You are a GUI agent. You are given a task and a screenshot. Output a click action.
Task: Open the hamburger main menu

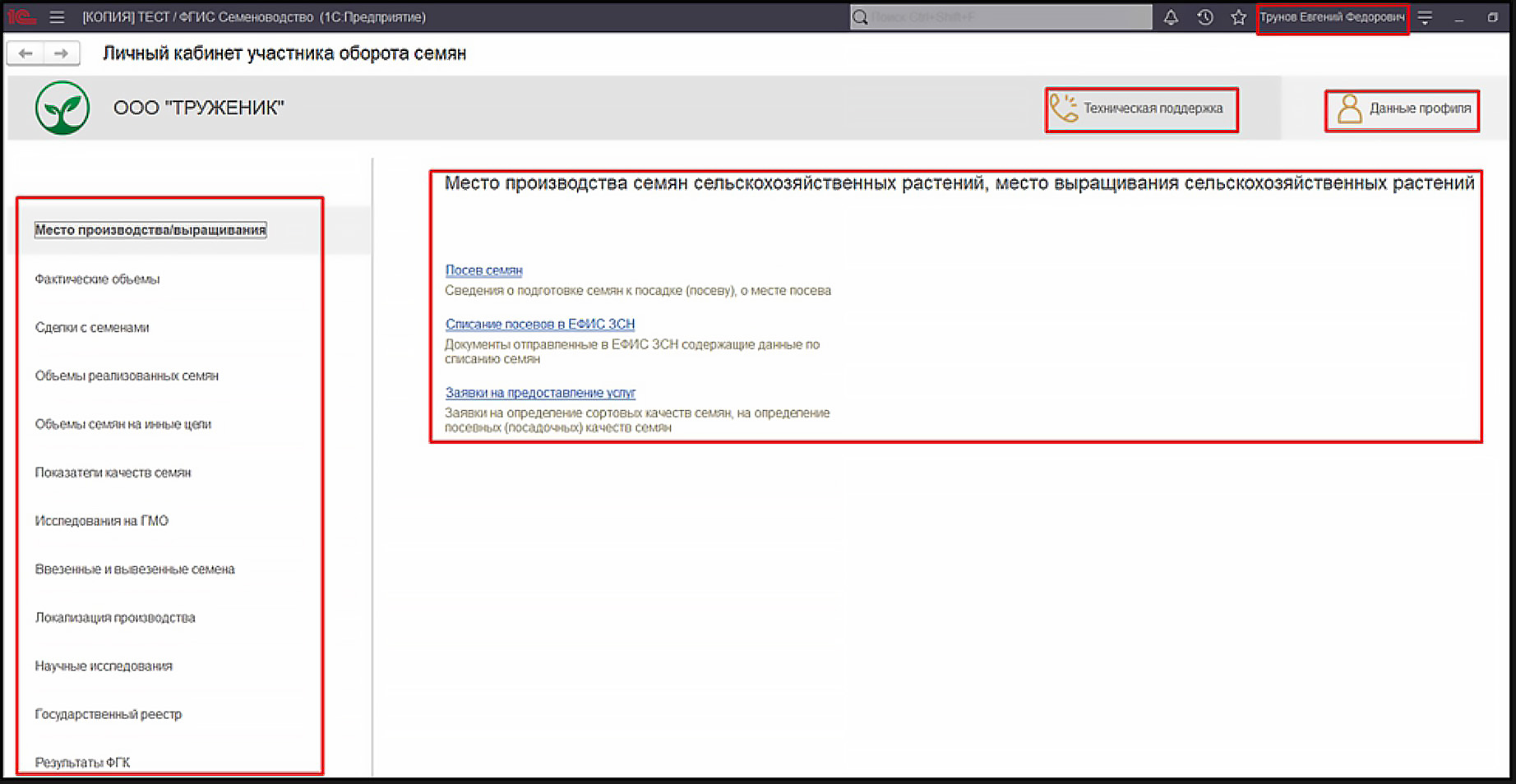tap(57, 17)
